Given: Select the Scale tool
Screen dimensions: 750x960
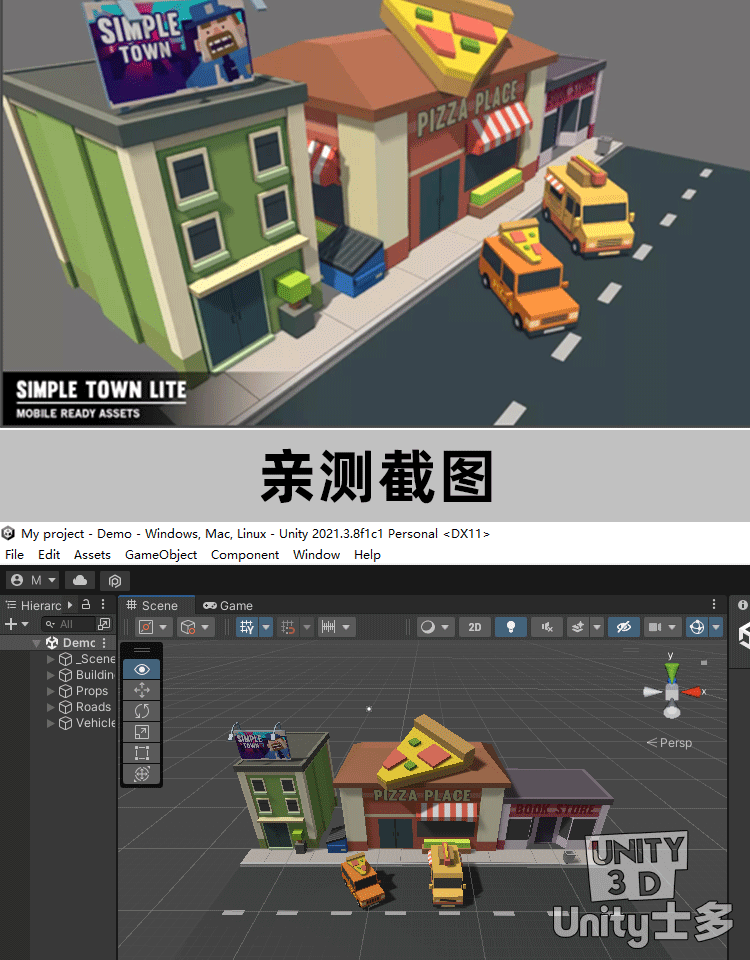Looking at the screenshot, I should click(x=141, y=732).
